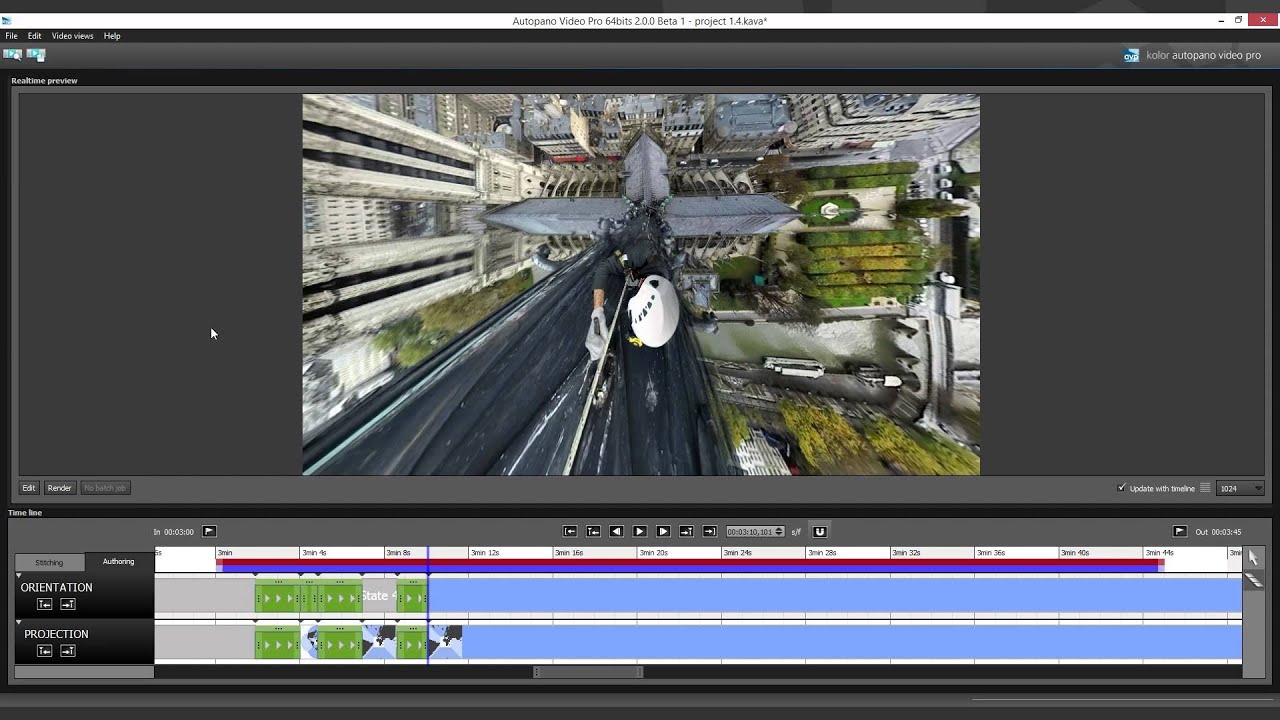The image size is (1280, 720).
Task: Switch to the Stitching tab
Action: (49, 562)
